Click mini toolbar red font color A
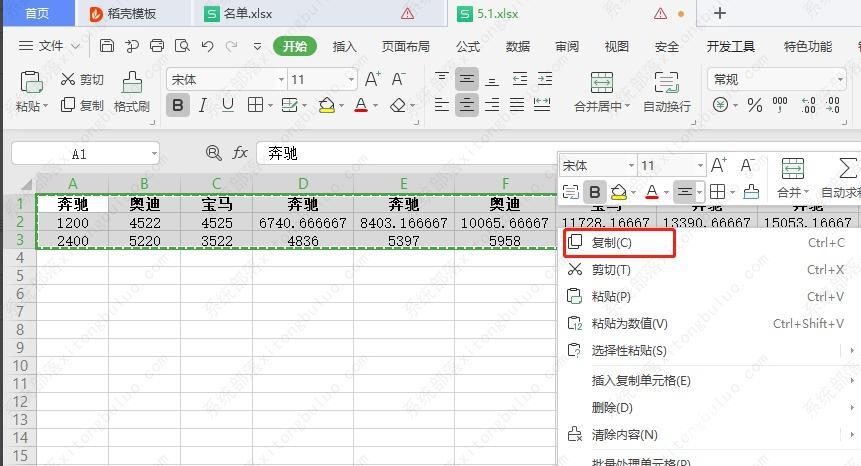861x466 pixels. (652, 192)
